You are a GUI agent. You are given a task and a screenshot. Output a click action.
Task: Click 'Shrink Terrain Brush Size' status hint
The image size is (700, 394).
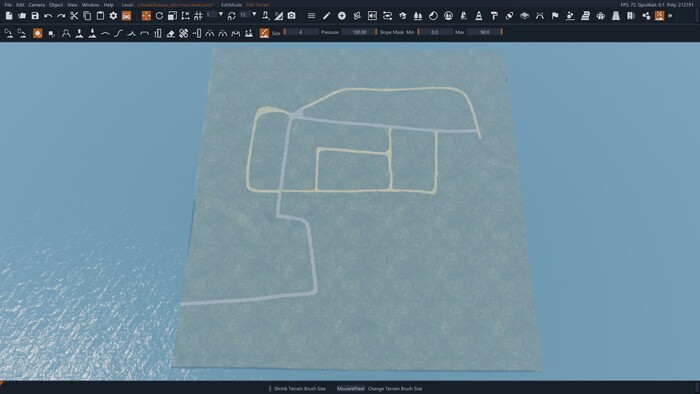tap(300, 389)
